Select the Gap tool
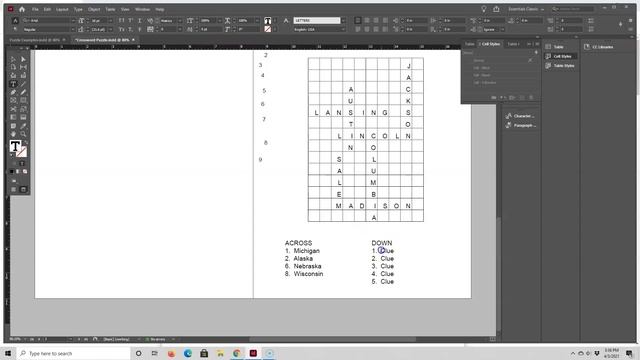This screenshot has width=640, height=360. [x=23, y=67]
